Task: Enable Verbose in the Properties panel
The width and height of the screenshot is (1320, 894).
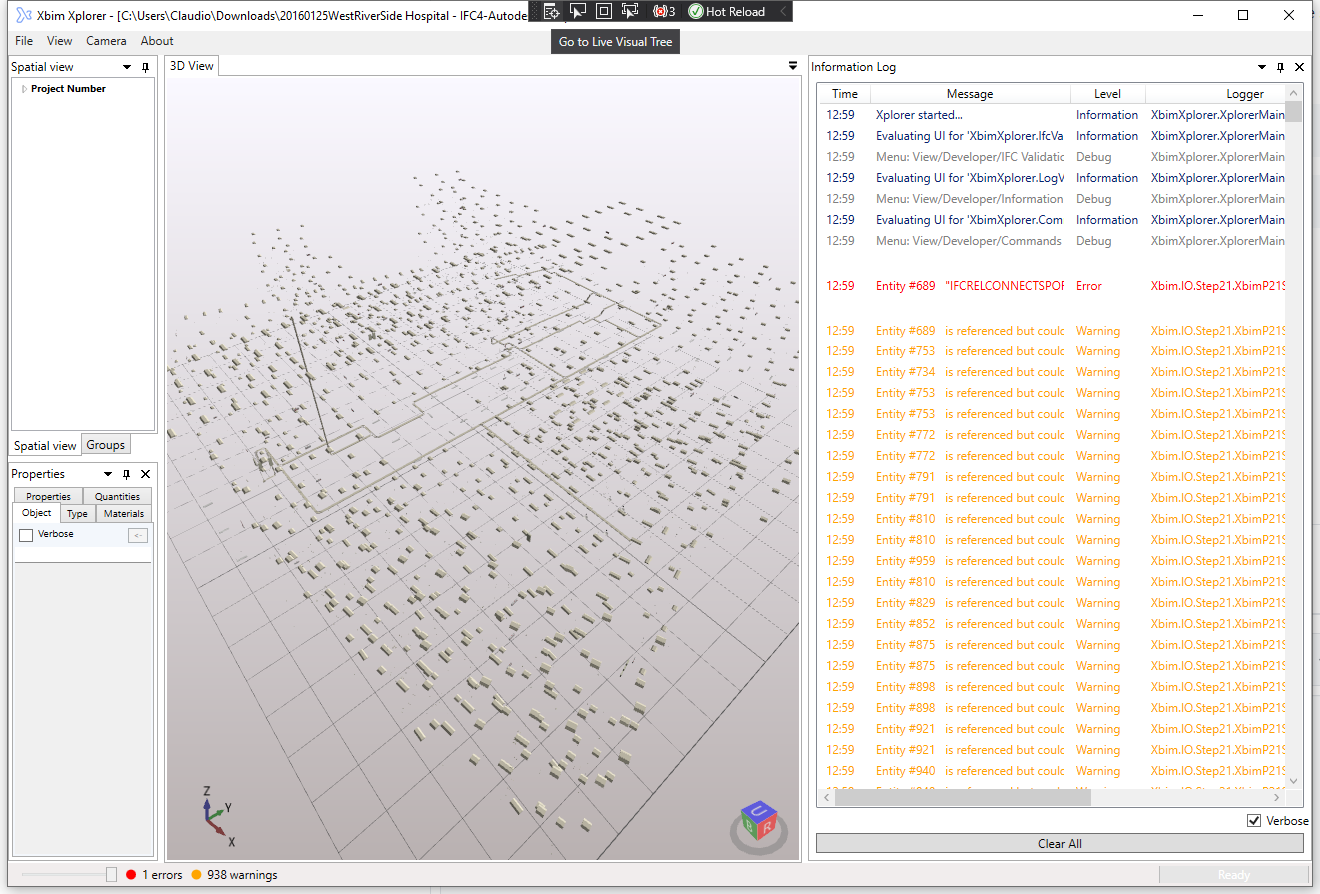Action: [25, 533]
